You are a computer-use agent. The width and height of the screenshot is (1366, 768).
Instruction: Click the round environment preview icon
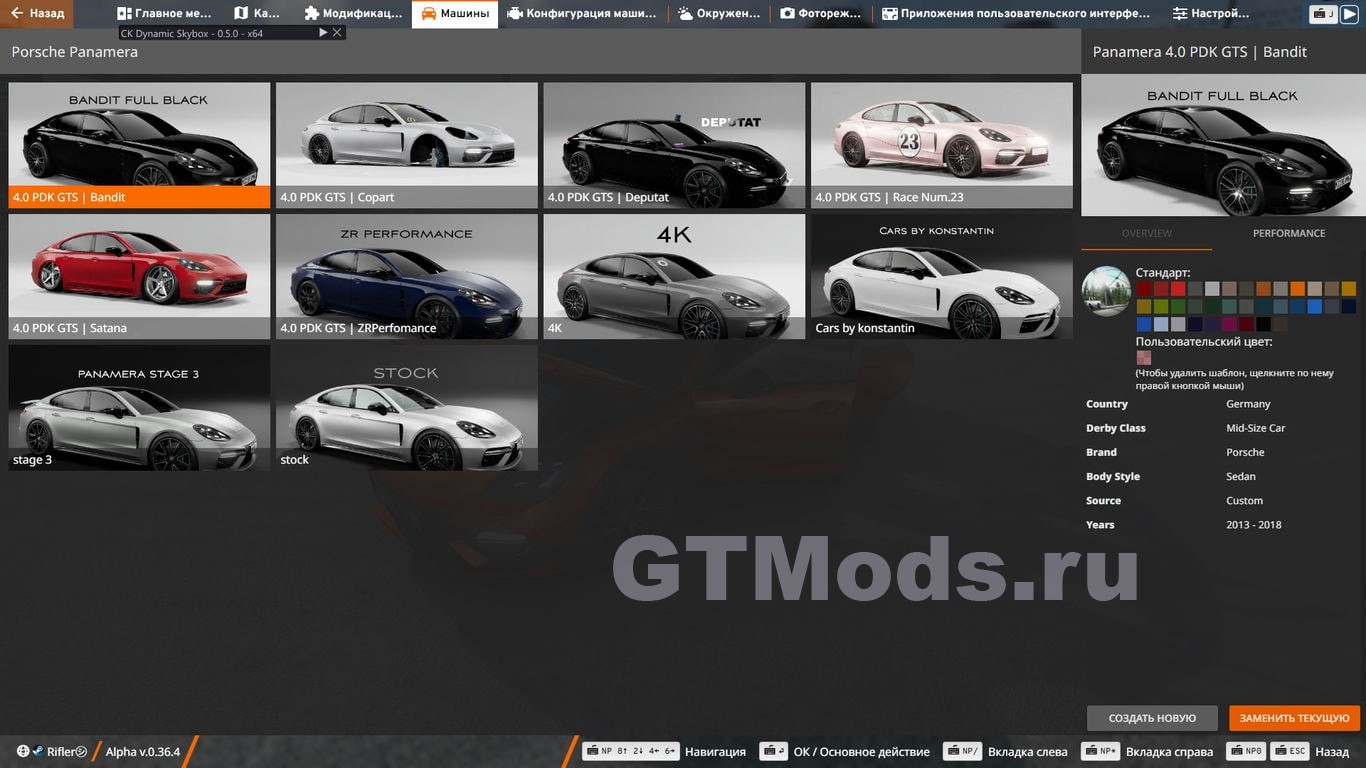point(1106,291)
